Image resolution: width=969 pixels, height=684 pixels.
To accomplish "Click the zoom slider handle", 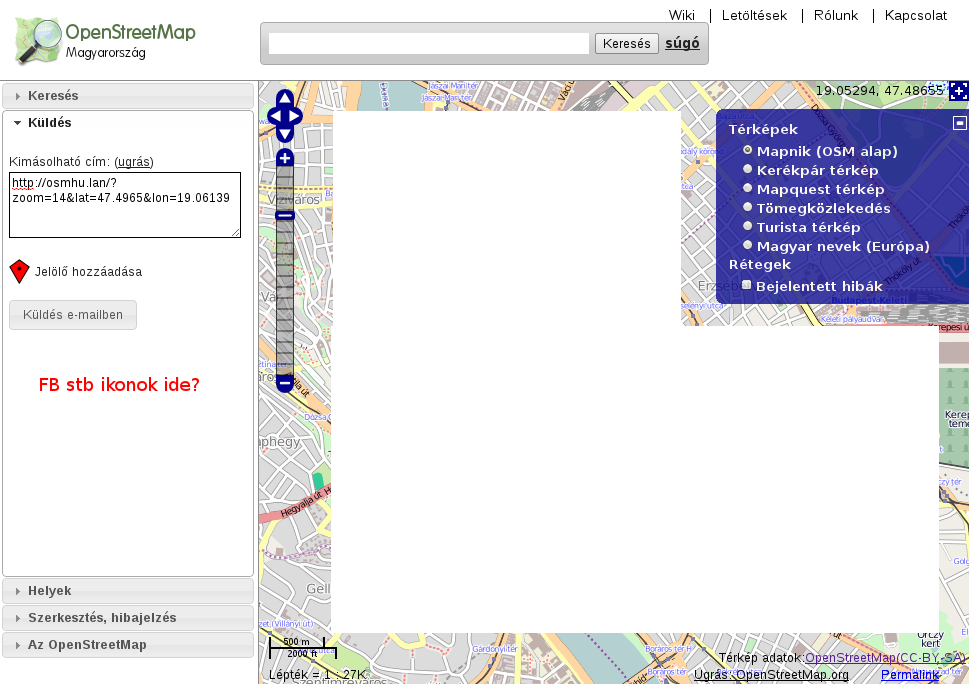I will 285,216.
